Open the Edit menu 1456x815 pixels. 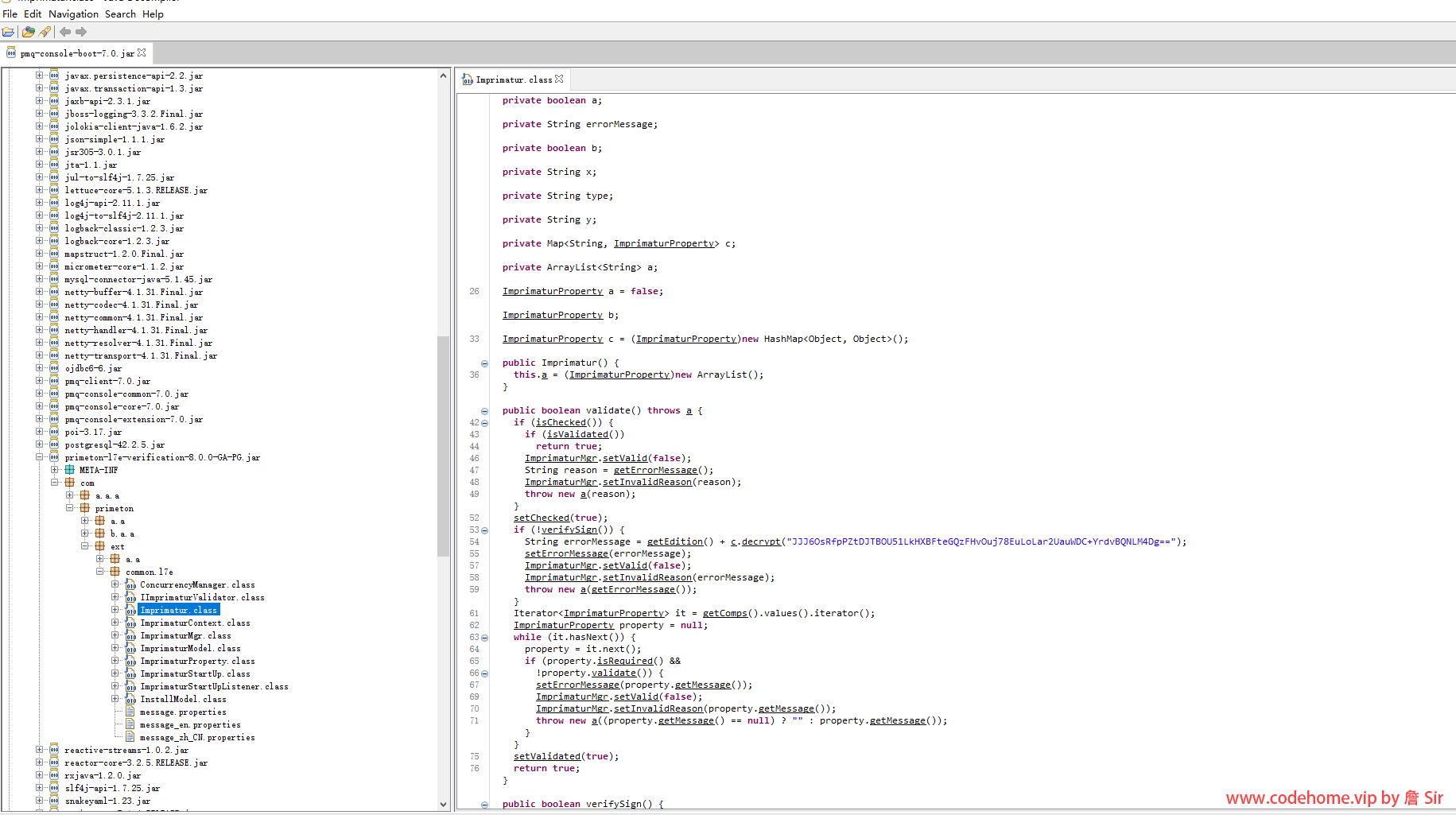click(x=33, y=14)
